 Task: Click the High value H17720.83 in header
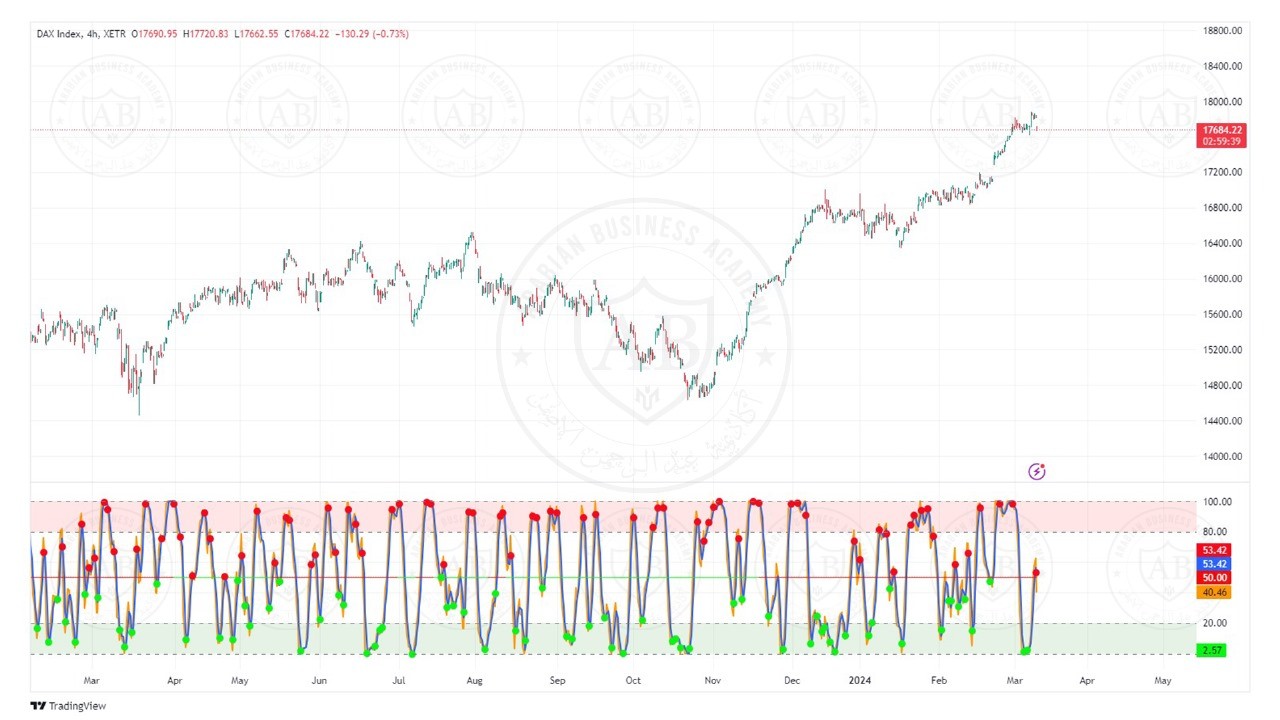[x=207, y=34]
